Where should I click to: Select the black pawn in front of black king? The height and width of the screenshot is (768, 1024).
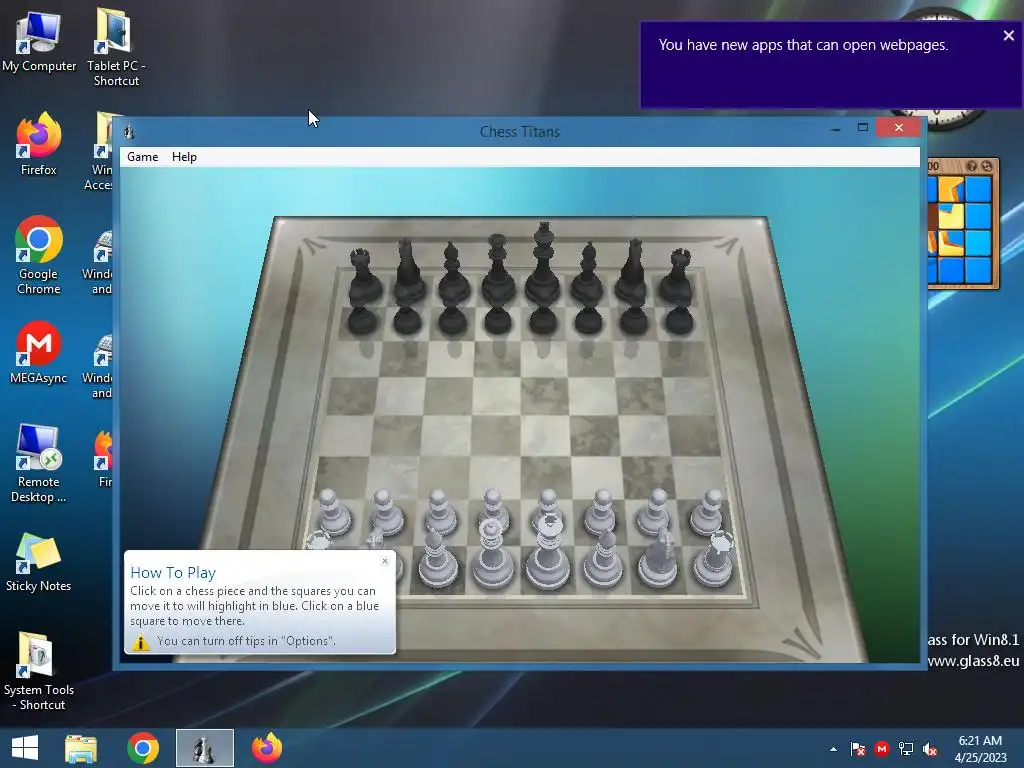pos(543,320)
